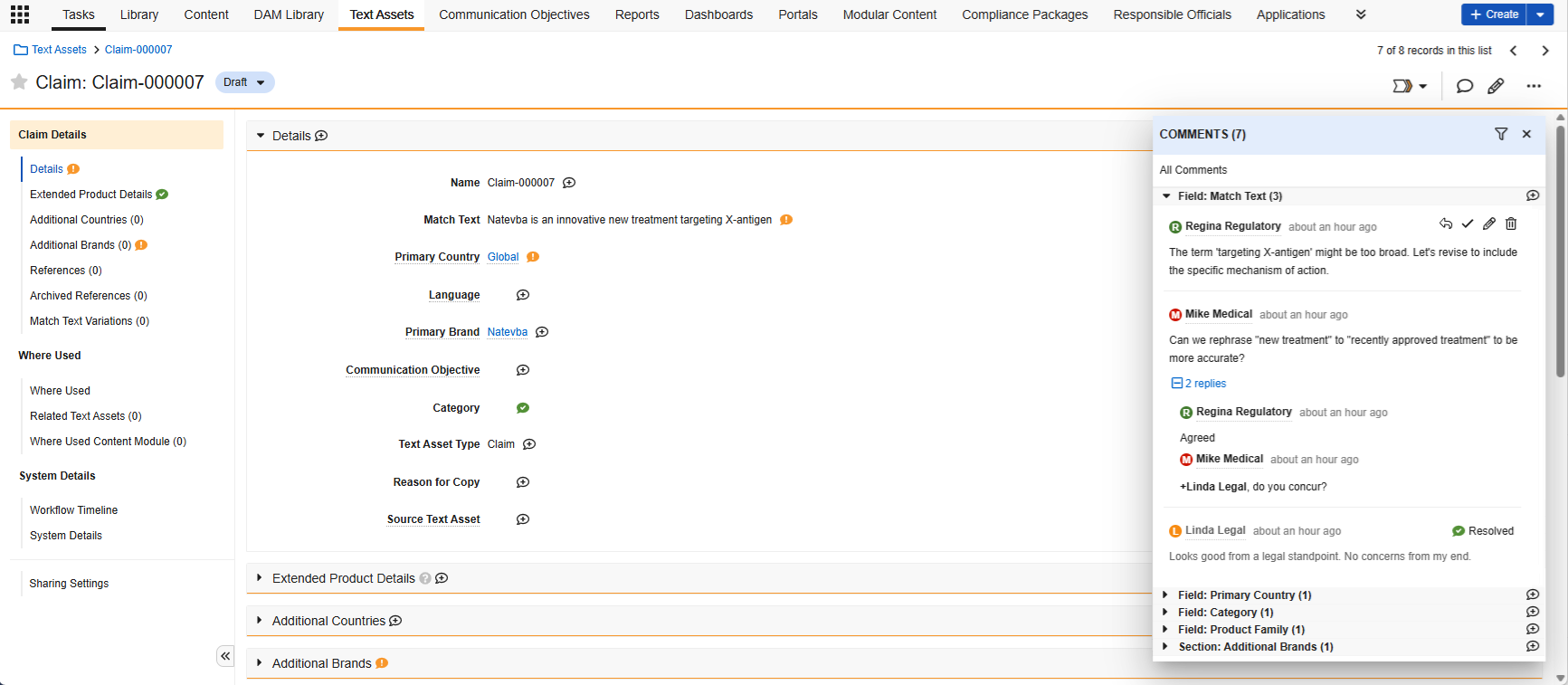This screenshot has width=1568, height=685.
Task: Delete Regina Regulatory's comment
Action: point(1511,224)
